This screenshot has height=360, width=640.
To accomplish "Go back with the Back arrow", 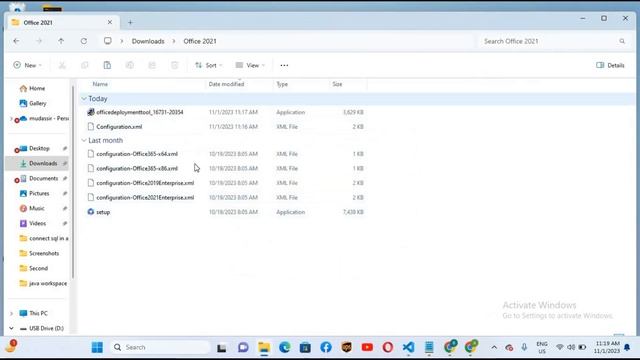I will pos(16,41).
